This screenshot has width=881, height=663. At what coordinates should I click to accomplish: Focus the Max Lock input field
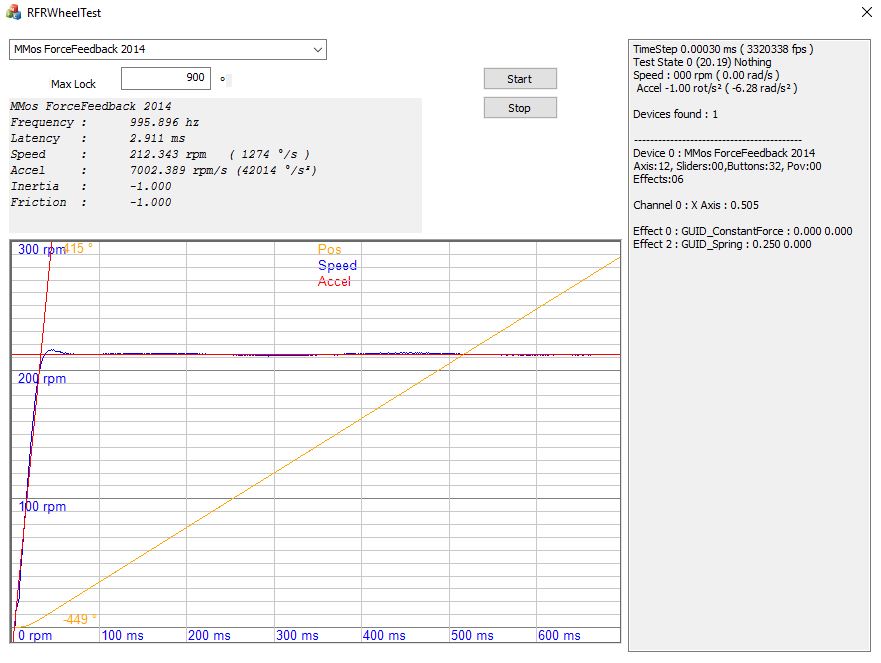click(x=166, y=78)
